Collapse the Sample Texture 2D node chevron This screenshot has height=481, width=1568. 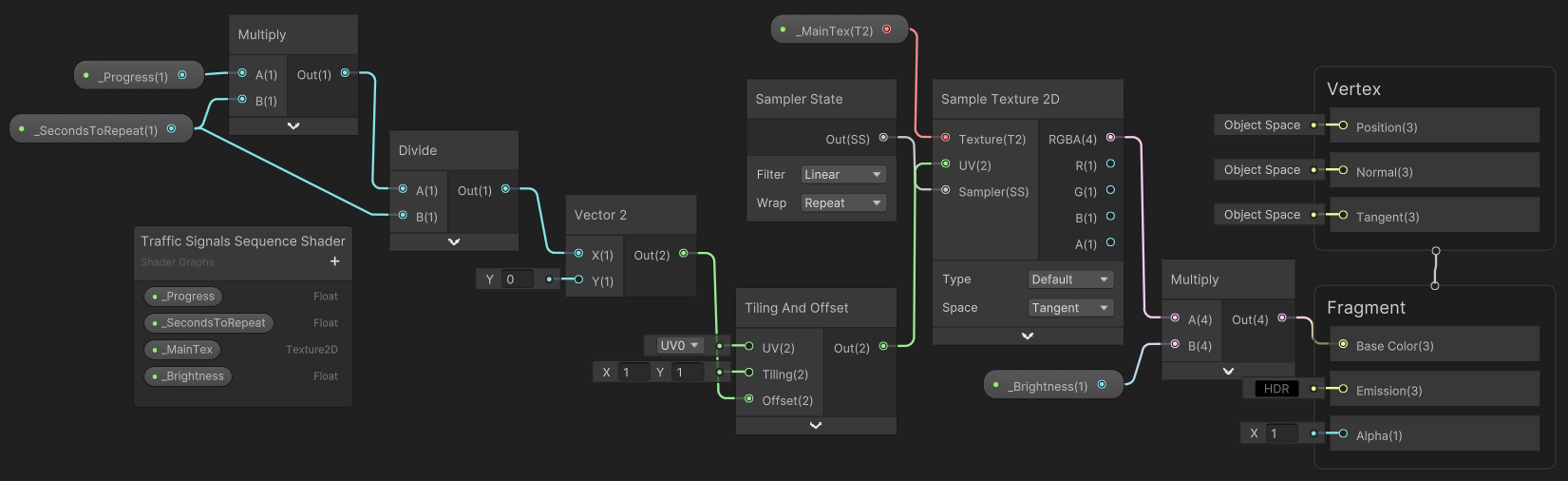[1027, 336]
